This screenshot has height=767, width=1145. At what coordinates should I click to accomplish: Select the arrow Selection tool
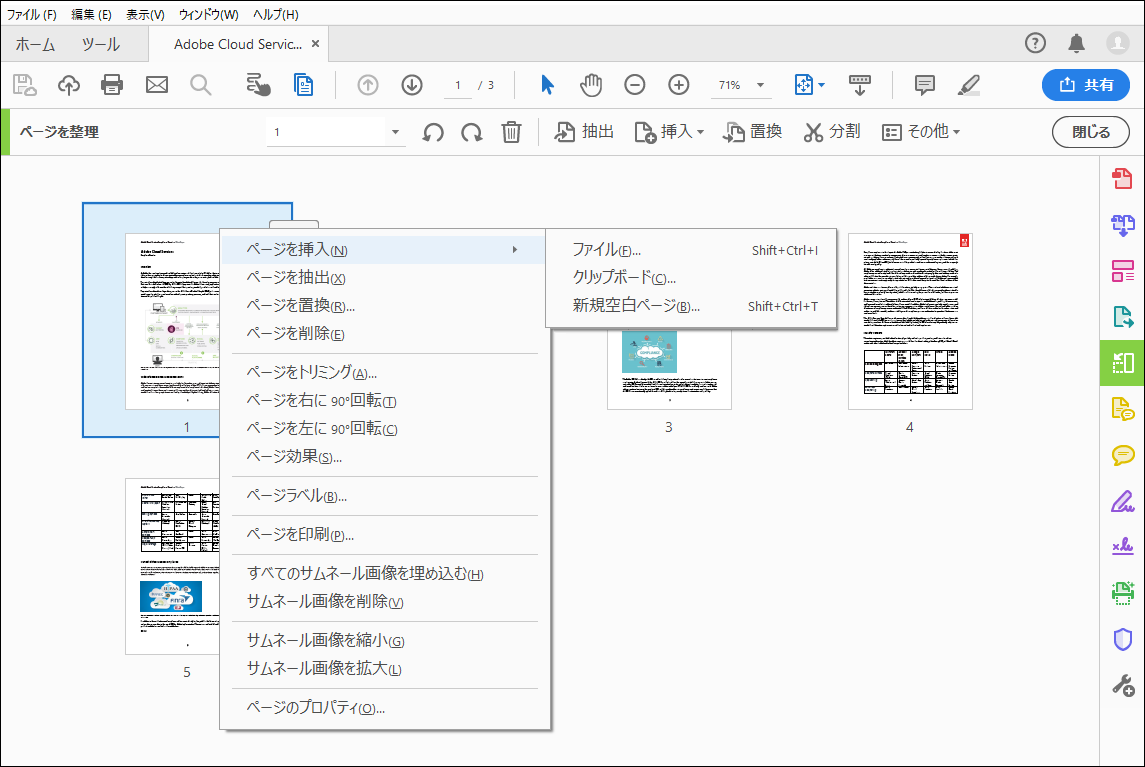pos(546,85)
